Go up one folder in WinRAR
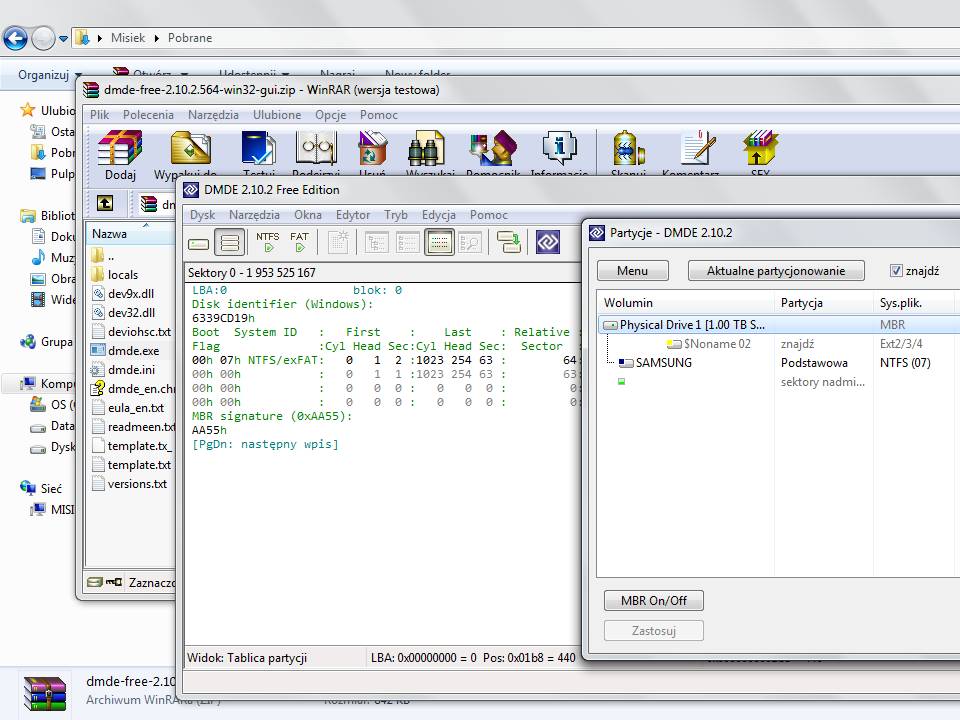Image resolution: width=960 pixels, height=720 pixels. click(x=105, y=203)
